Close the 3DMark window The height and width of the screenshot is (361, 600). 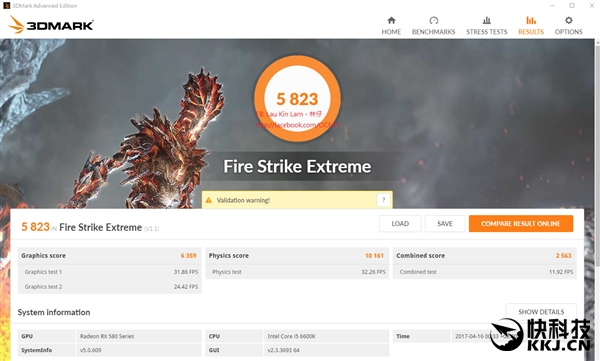(592, 5)
